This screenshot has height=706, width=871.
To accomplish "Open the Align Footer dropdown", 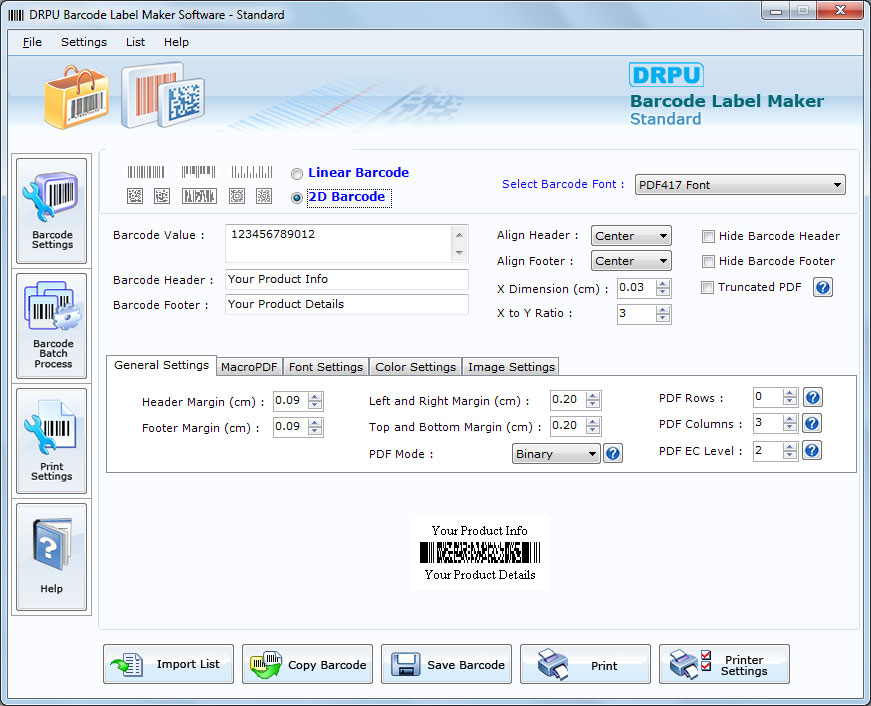I will [x=631, y=261].
